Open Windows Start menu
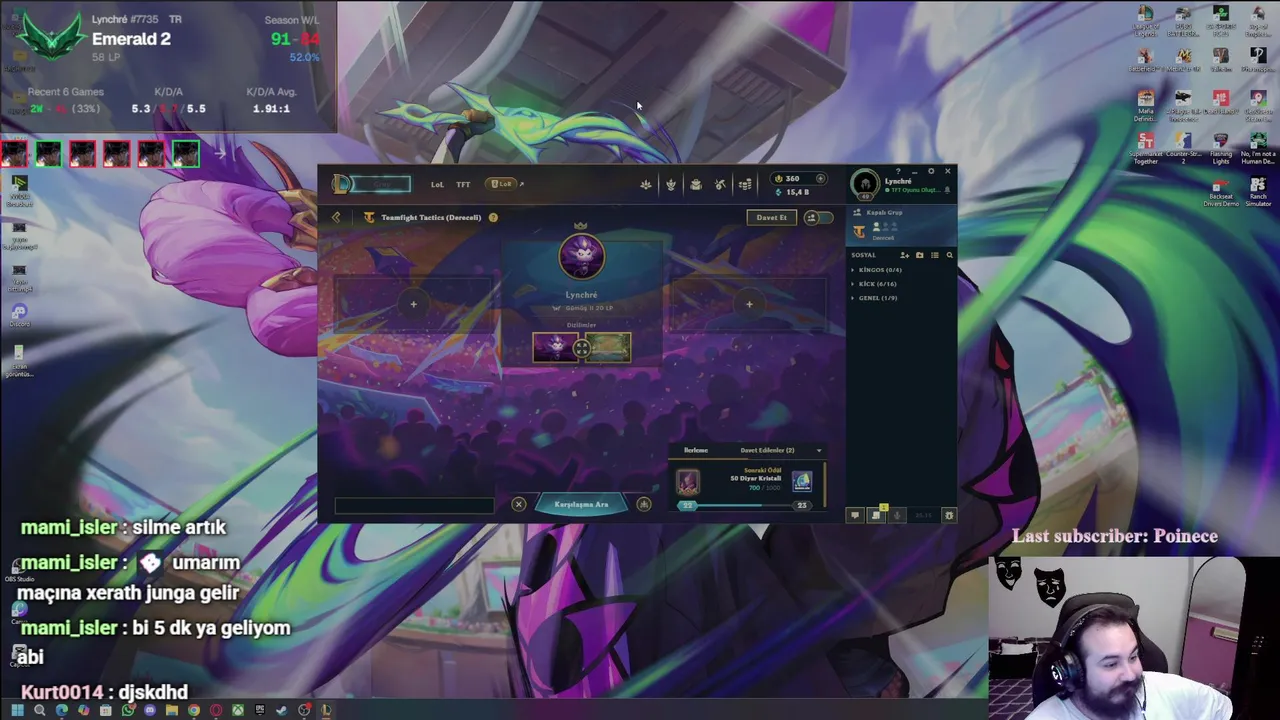 [17, 711]
